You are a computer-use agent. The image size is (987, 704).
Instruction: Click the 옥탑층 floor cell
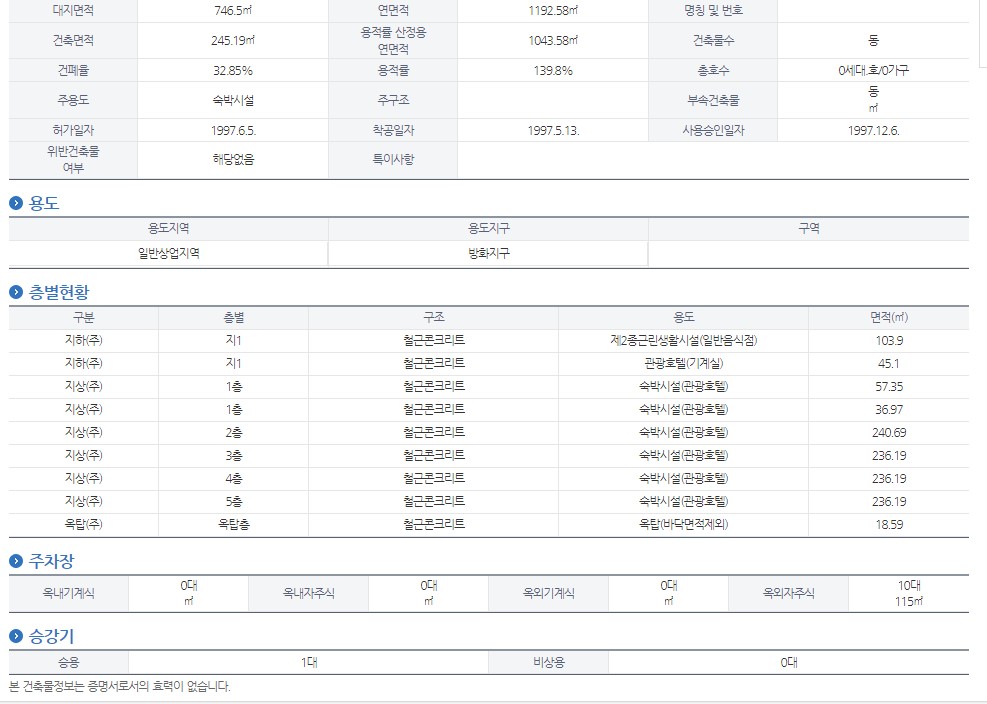coord(233,524)
